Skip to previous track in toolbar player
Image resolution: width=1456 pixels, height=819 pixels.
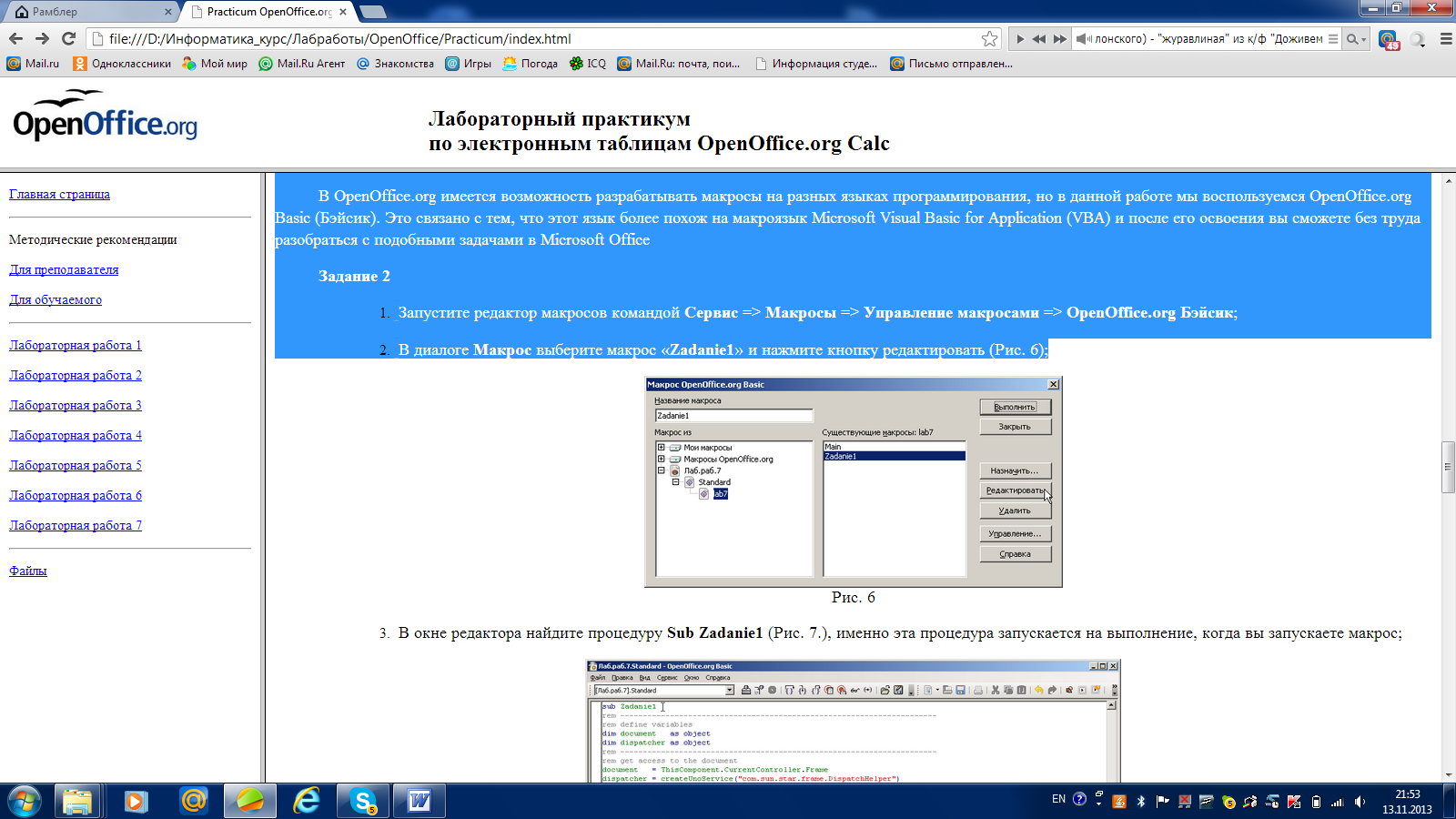(1039, 39)
